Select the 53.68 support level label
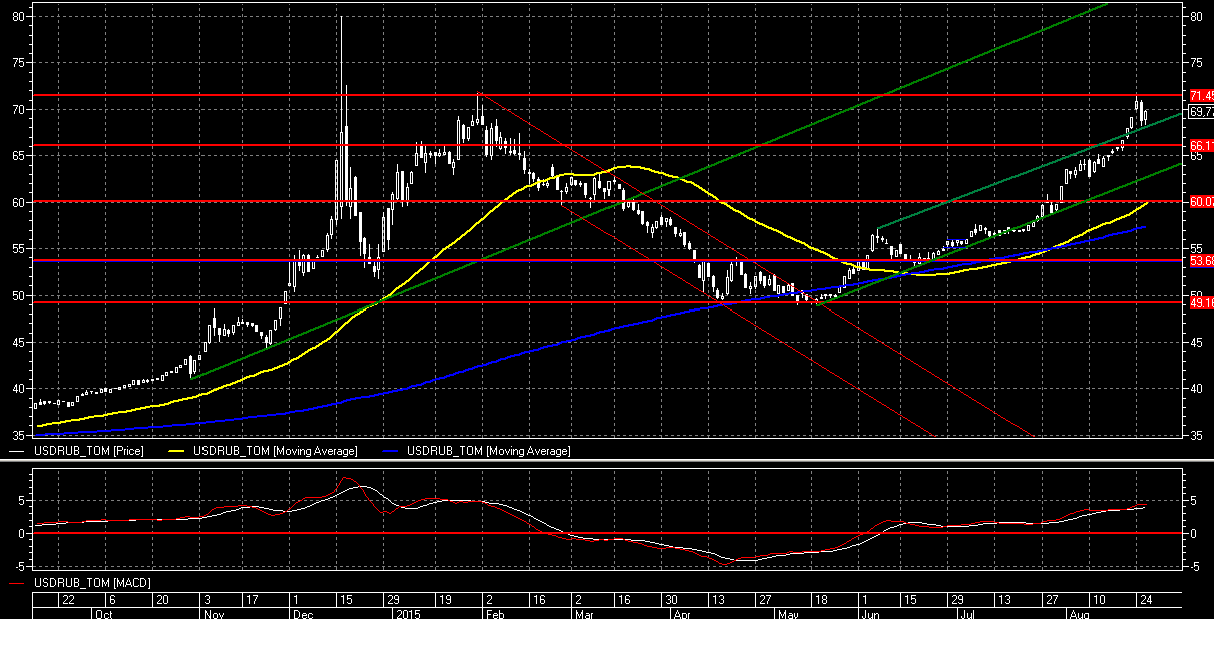 [x=1200, y=261]
